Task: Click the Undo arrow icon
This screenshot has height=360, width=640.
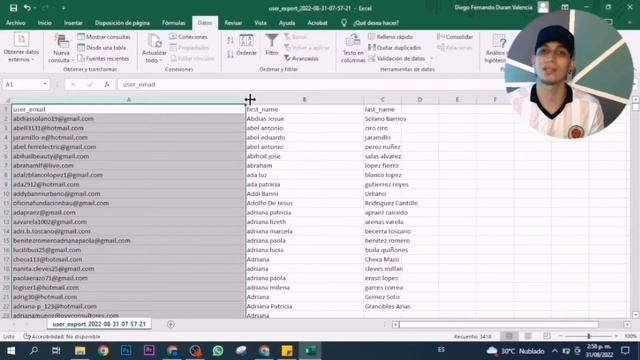Action: point(27,8)
